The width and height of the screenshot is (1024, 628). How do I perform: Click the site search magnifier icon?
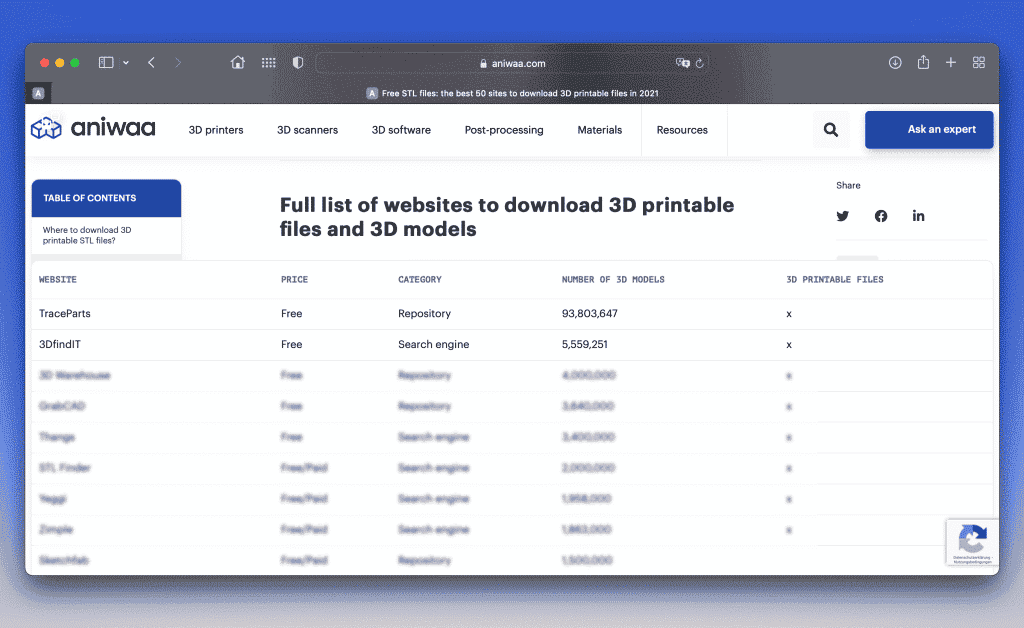[x=831, y=130]
